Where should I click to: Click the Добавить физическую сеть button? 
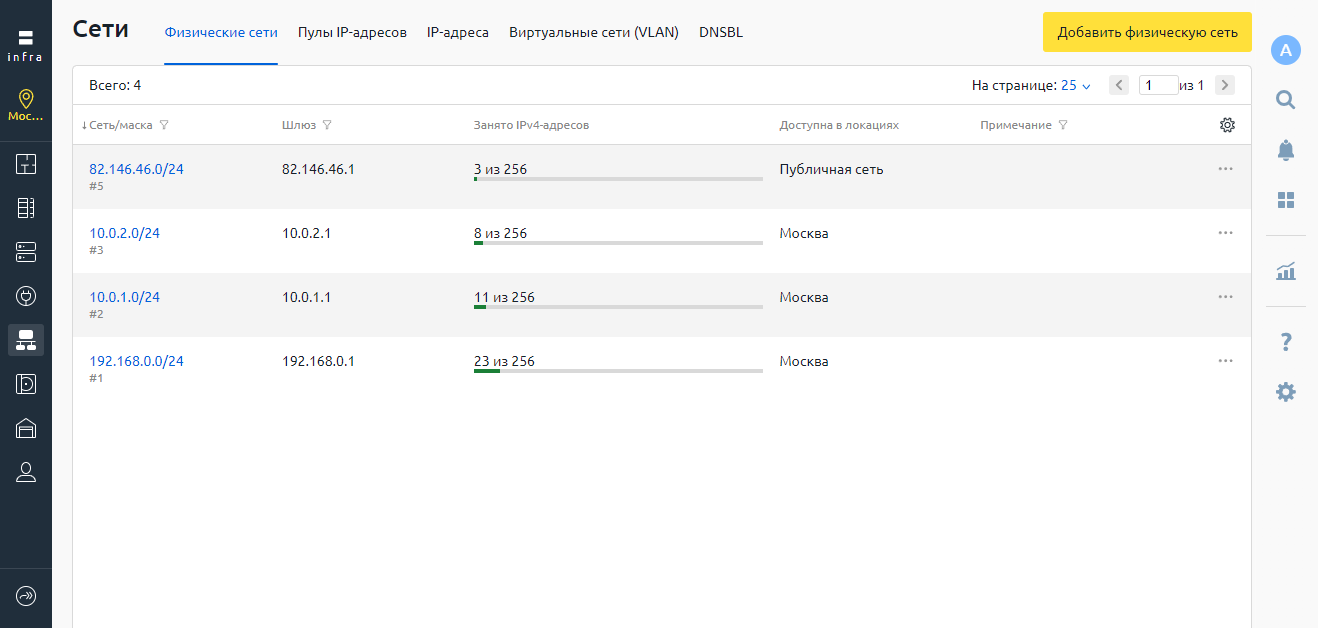[1147, 32]
